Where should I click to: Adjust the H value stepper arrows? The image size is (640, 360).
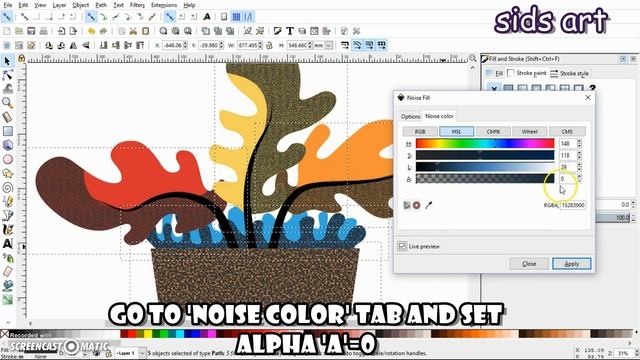(x=580, y=144)
